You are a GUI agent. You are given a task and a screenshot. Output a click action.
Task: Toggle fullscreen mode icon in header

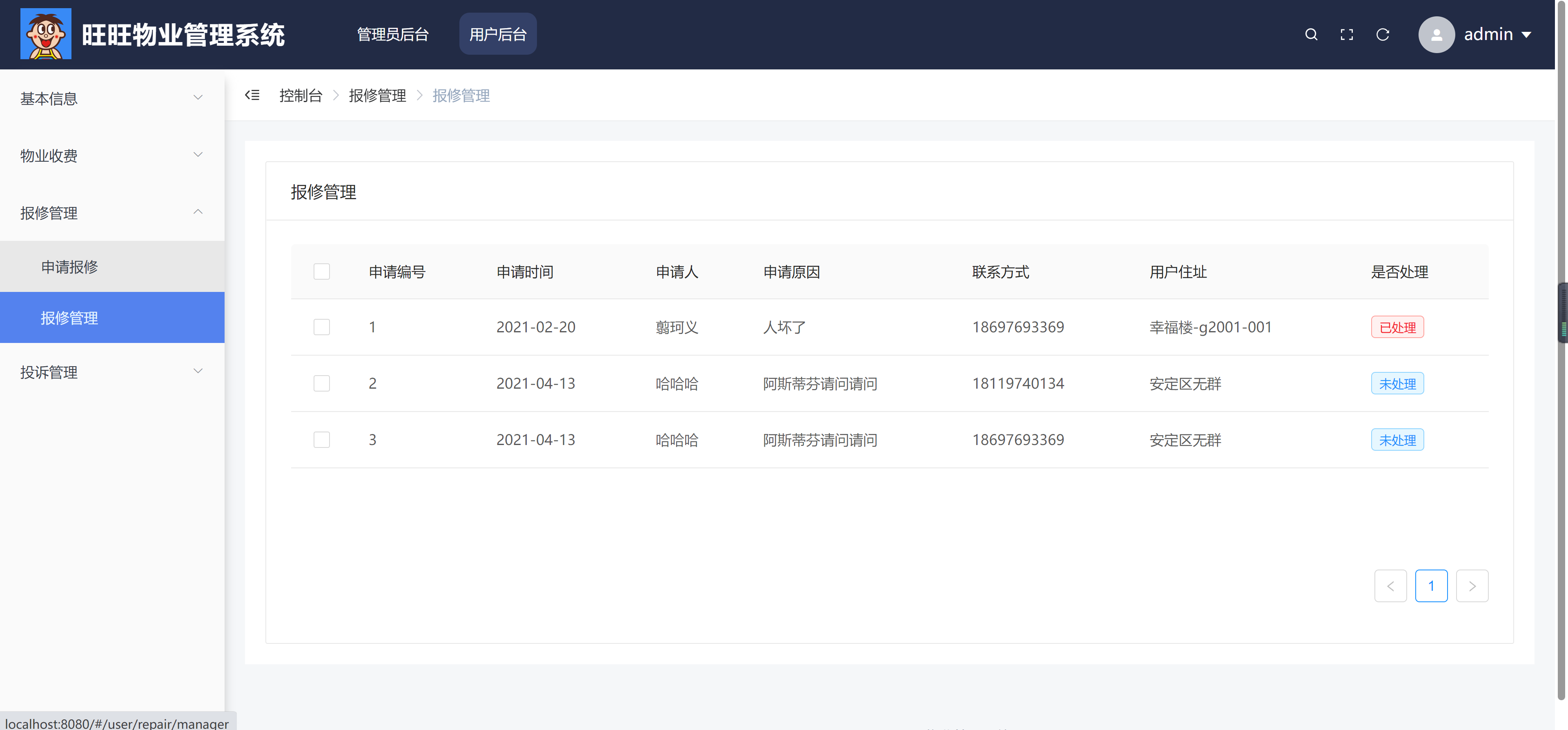point(1346,35)
